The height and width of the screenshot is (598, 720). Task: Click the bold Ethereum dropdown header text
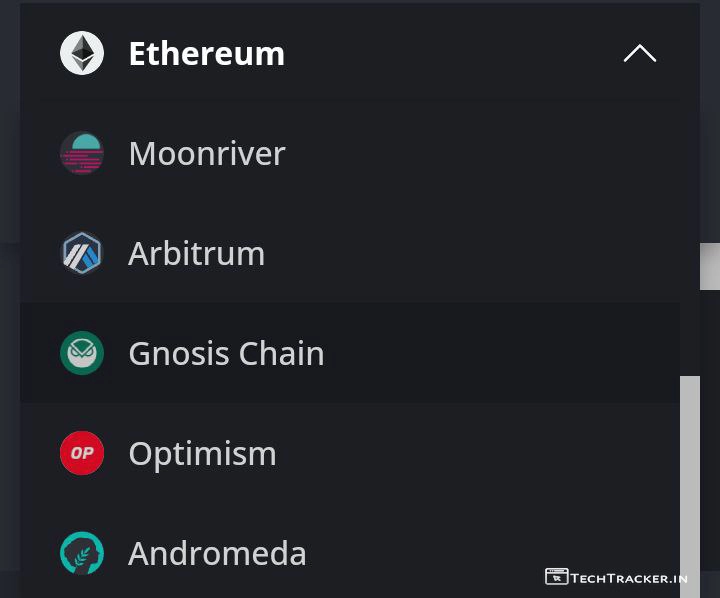[206, 53]
